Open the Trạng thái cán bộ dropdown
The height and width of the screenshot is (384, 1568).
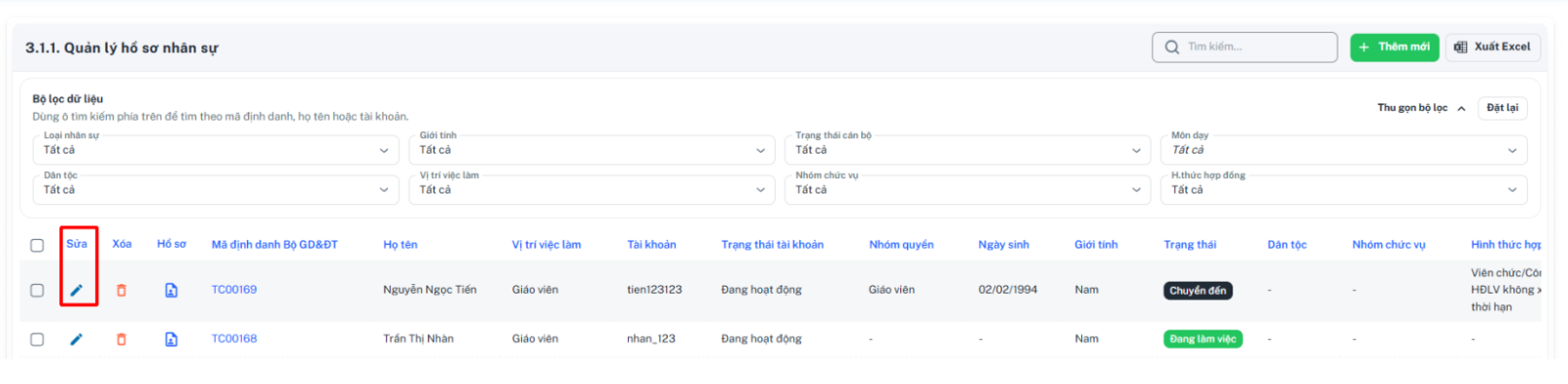coord(968,150)
